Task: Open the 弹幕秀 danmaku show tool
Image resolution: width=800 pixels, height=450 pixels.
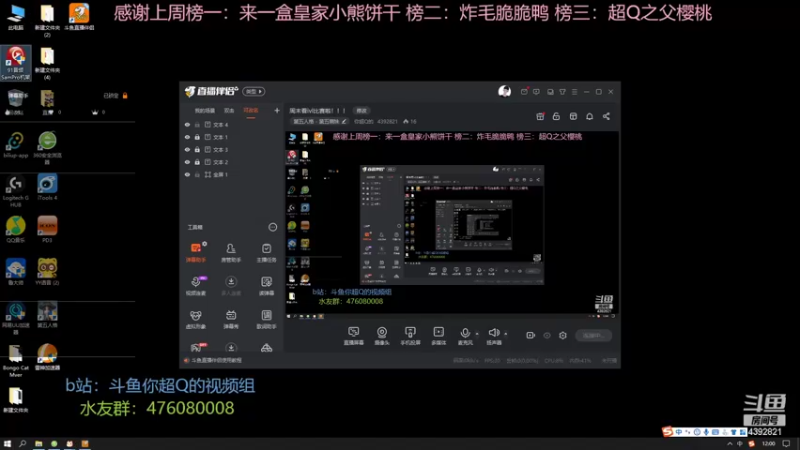Action: pyautogui.click(x=231, y=319)
